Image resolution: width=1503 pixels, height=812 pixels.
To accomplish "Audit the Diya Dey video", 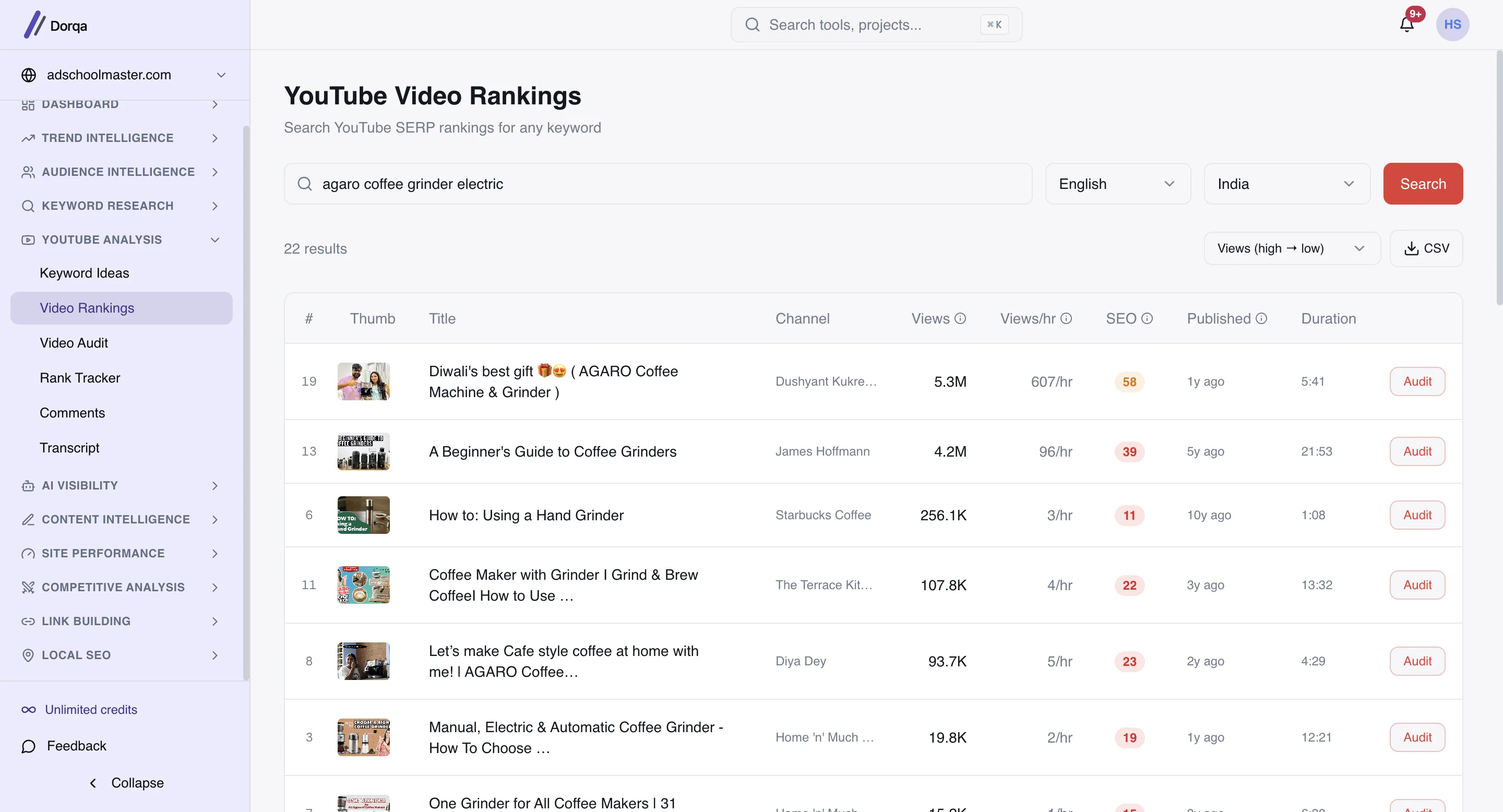I will [1417, 662].
